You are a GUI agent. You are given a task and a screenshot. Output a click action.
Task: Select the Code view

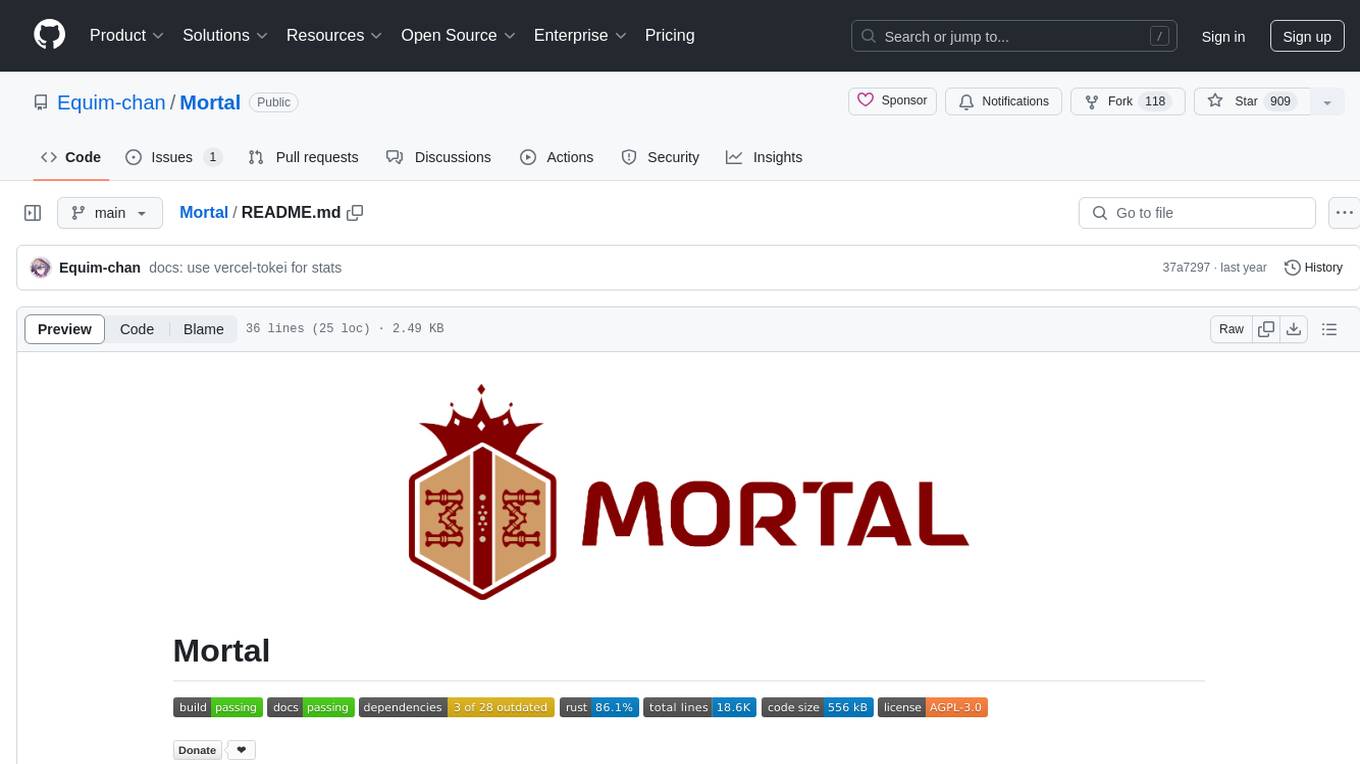point(137,329)
